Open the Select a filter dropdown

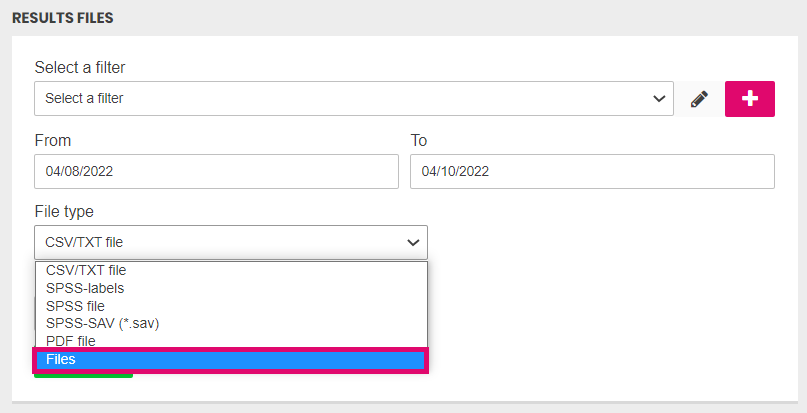[354, 98]
